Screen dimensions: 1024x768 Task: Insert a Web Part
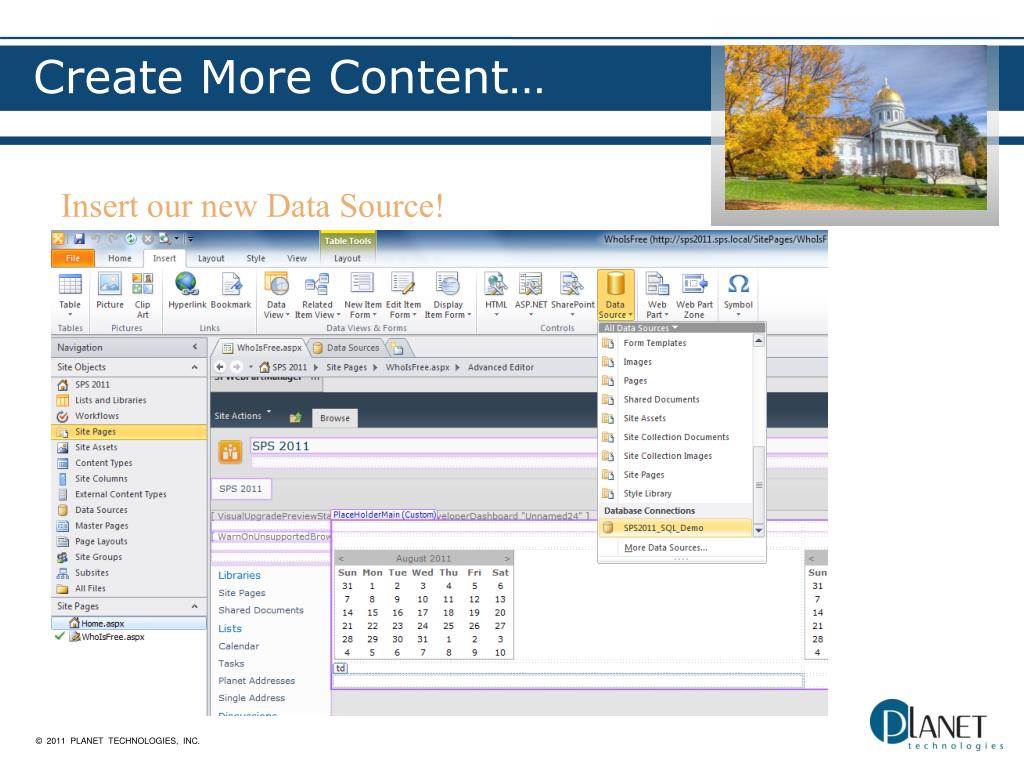pyautogui.click(x=657, y=295)
